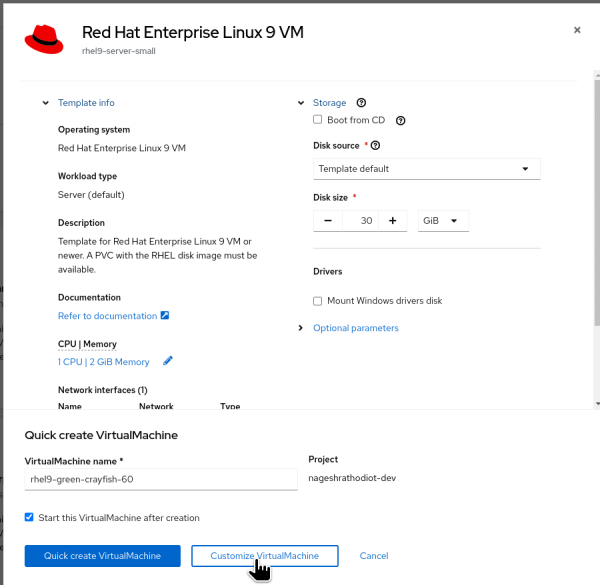Click the help icon beside Boot from CD
Screen dimensions: 600x585
400,120
